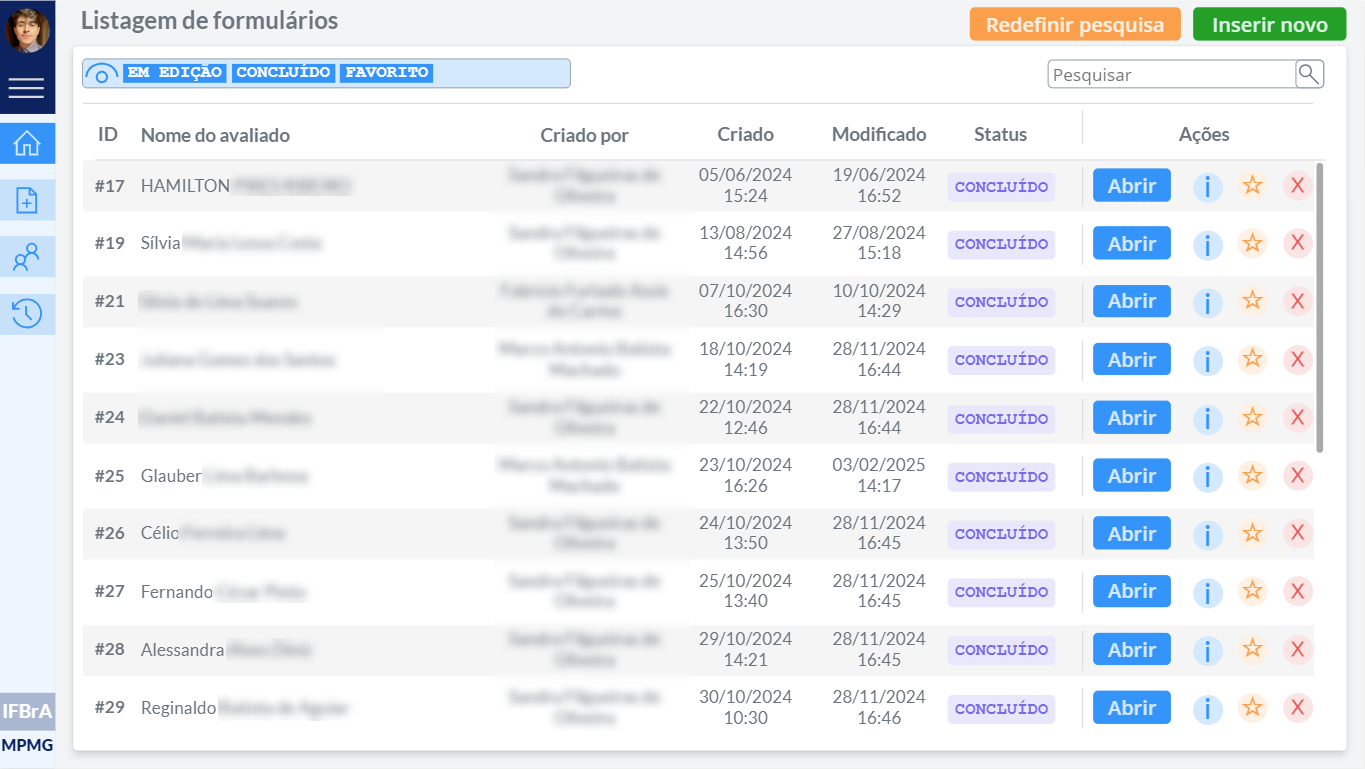This screenshot has width=1365, height=769.
Task: Click the Status column header
Action: click(x=1000, y=134)
